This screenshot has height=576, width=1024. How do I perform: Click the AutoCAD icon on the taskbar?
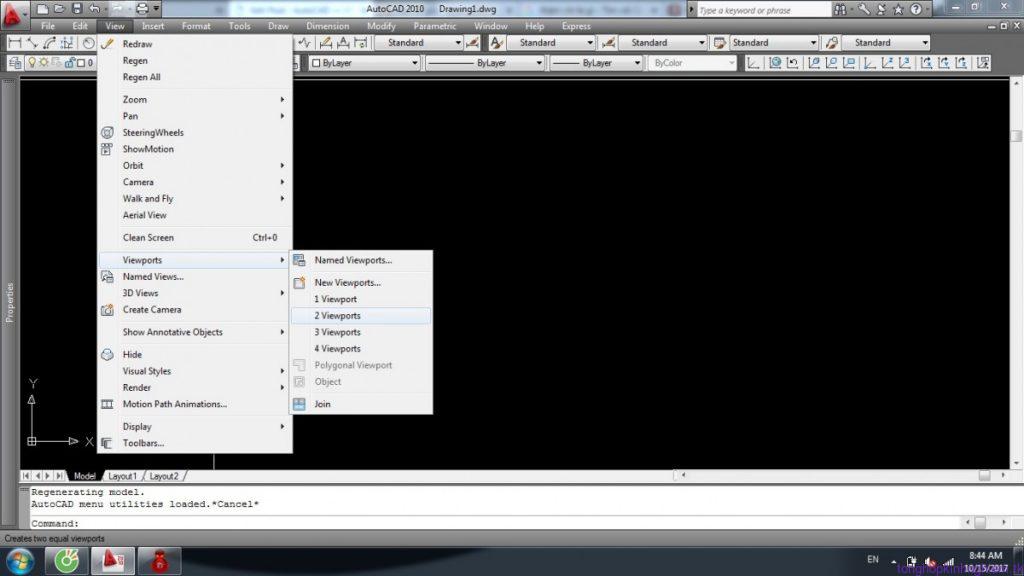(112, 560)
